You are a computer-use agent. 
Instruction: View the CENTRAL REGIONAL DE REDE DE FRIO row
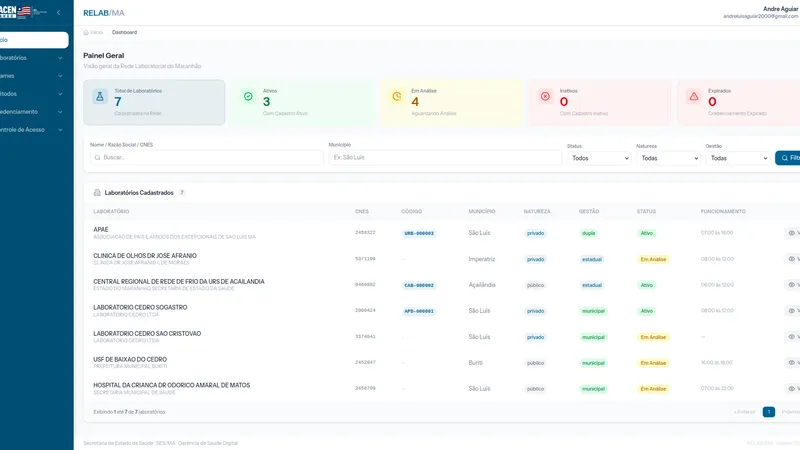791,285
